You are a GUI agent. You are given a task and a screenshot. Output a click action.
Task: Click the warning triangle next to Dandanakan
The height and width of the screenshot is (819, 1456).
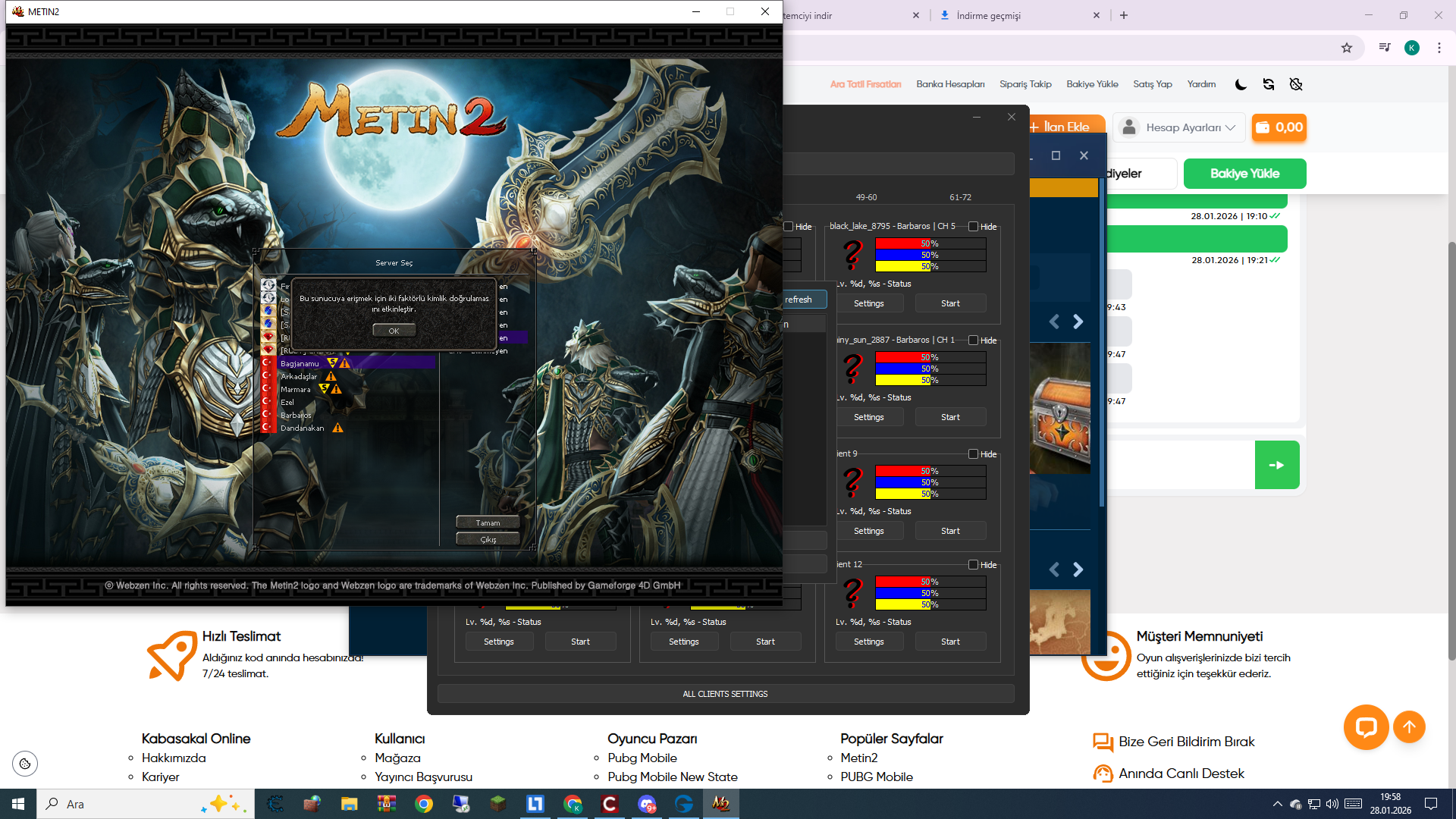[x=338, y=428]
